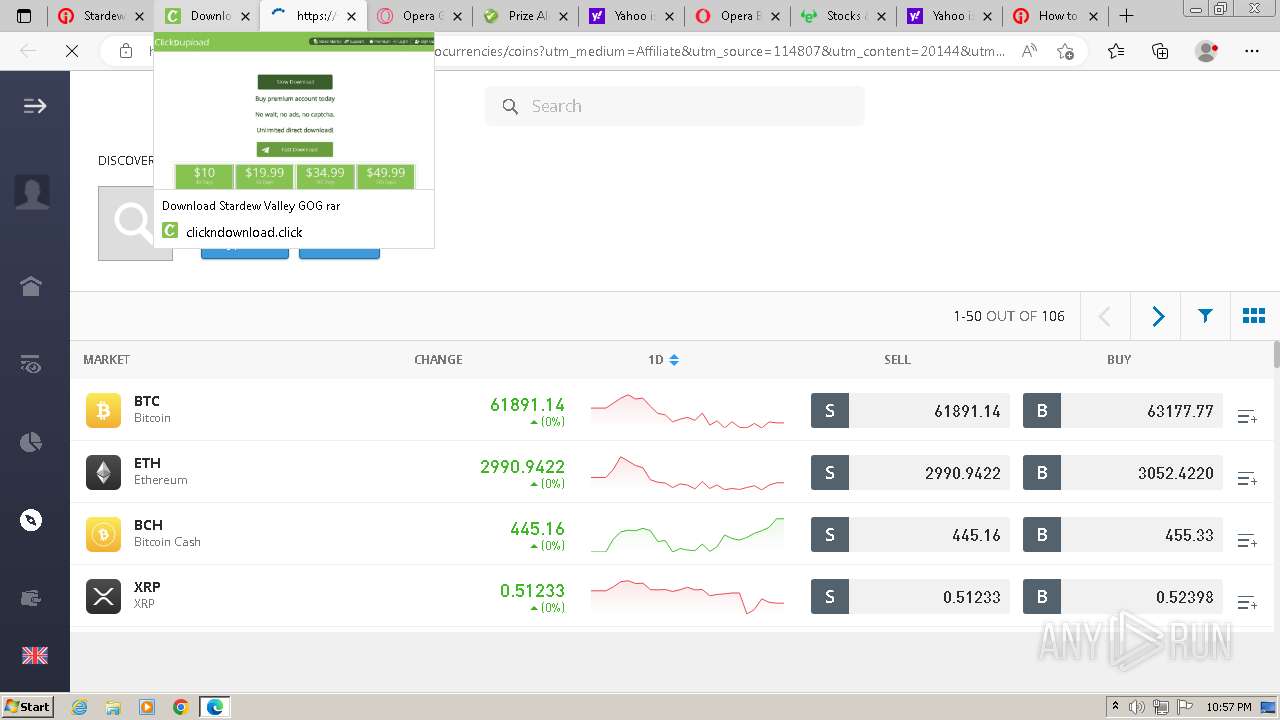Viewport: 1280px width, 720px height.
Task: Open the BTC 1D price chart
Action: (x=687, y=410)
